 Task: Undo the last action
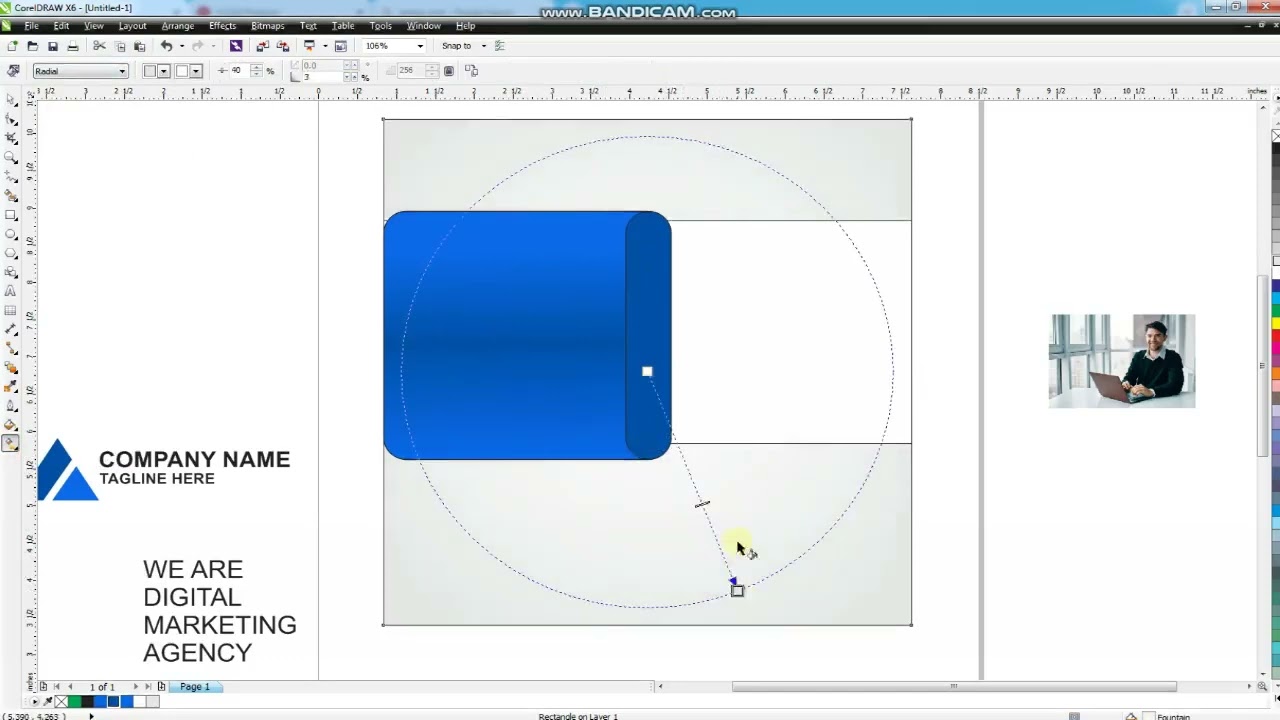[x=166, y=46]
